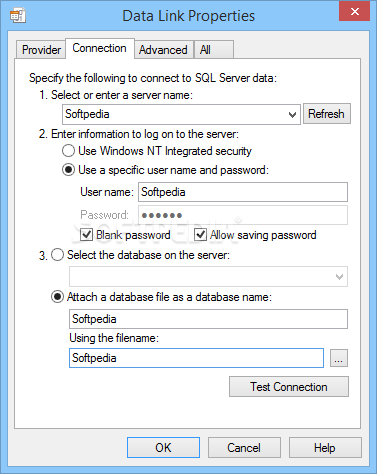Switch to the All tab
The width and height of the screenshot is (377, 474).
coord(214,50)
